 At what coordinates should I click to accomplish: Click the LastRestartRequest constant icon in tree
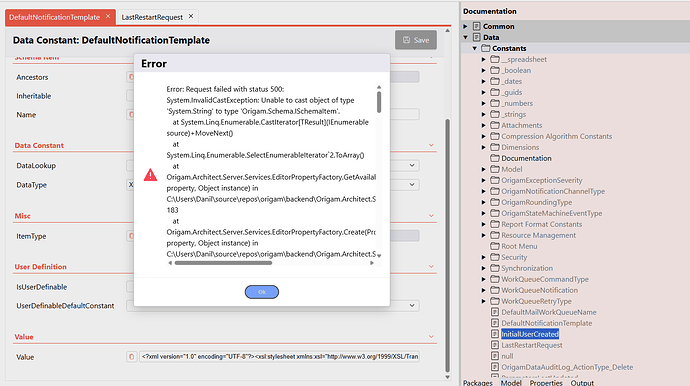click(x=495, y=345)
